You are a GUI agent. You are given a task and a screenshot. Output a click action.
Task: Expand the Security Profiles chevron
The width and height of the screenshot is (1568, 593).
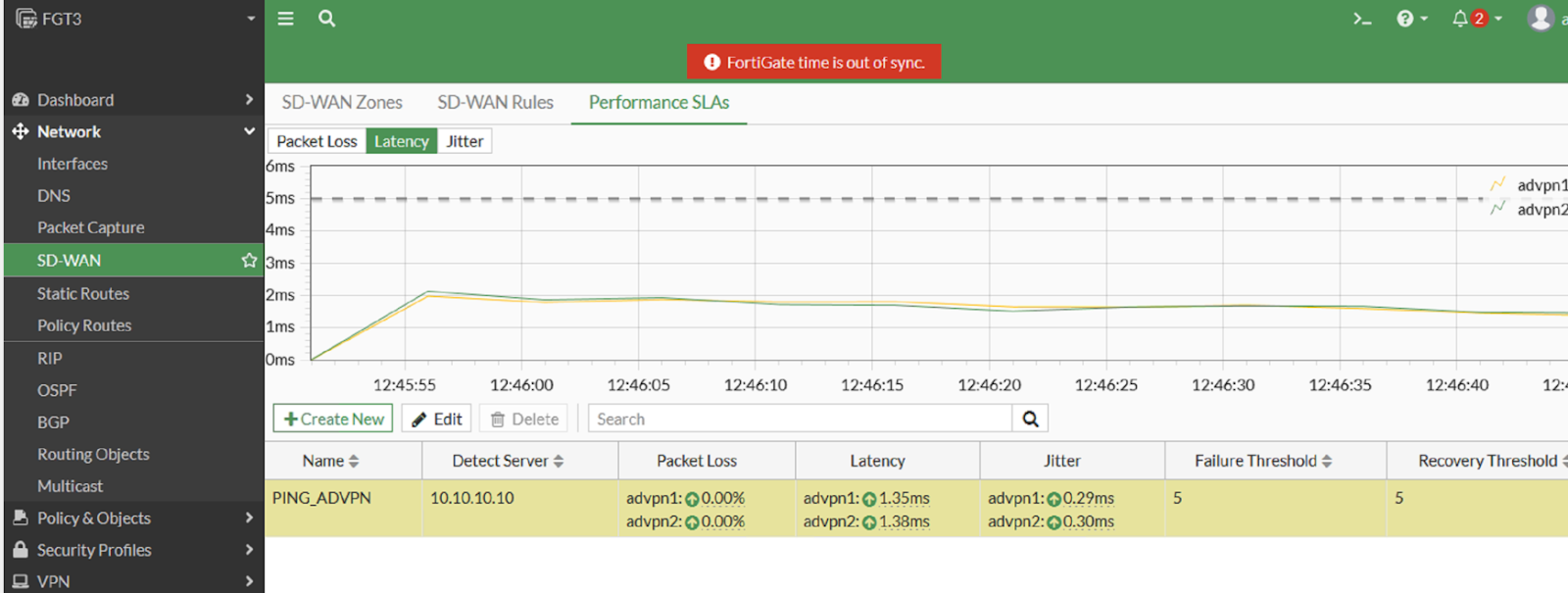(249, 550)
